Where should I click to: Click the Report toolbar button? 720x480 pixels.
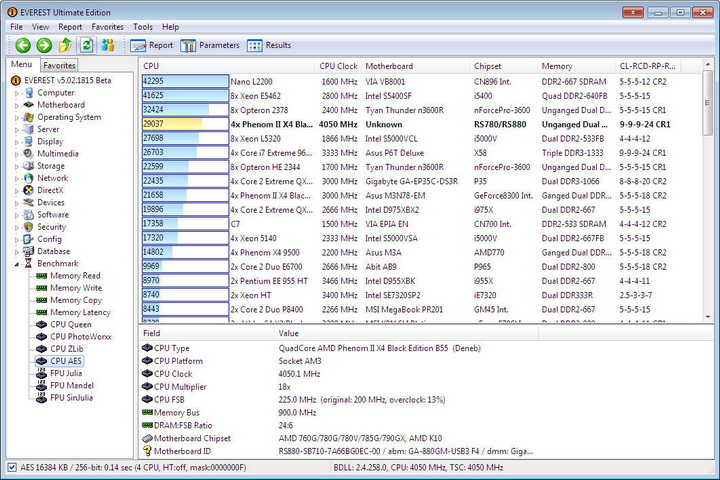(152, 45)
